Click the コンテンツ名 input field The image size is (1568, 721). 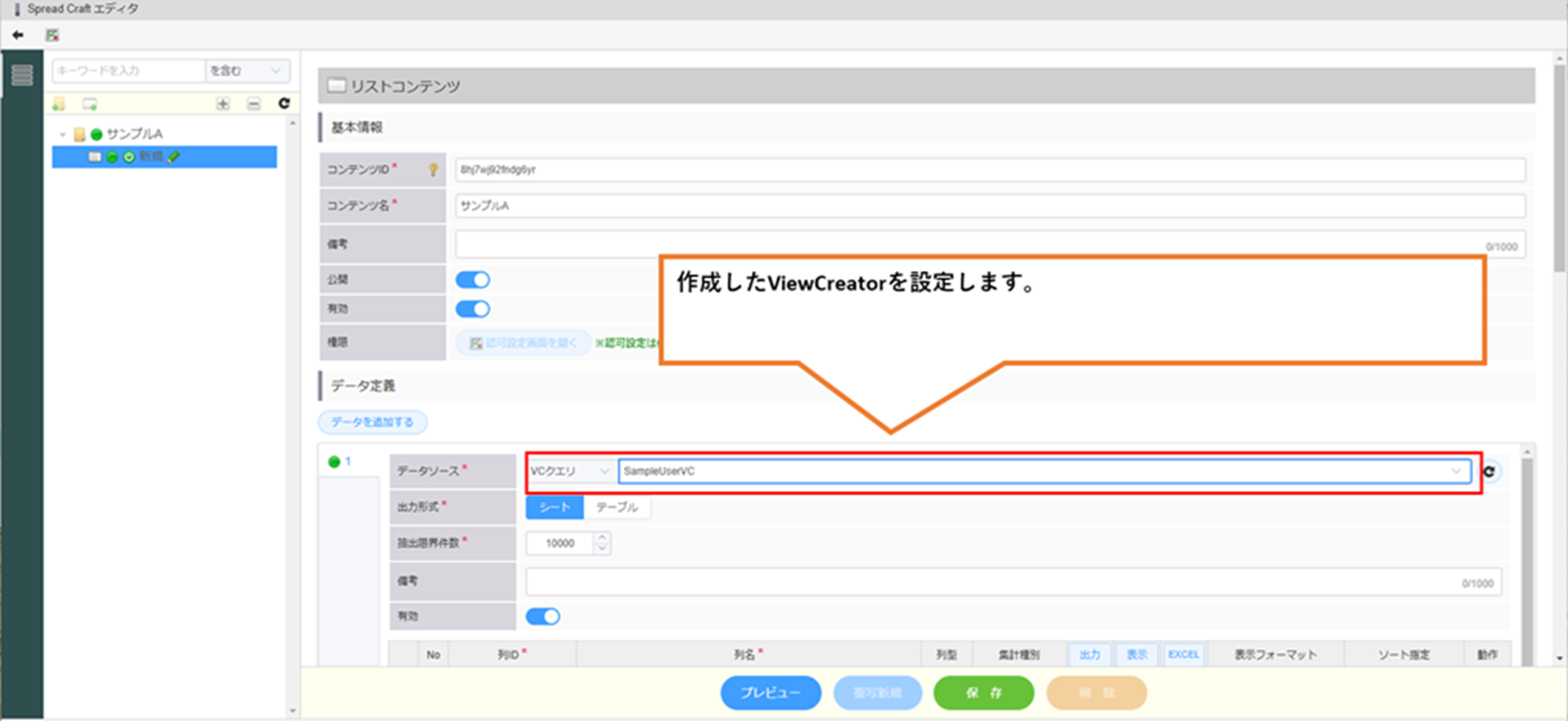pyautogui.click(x=989, y=206)
